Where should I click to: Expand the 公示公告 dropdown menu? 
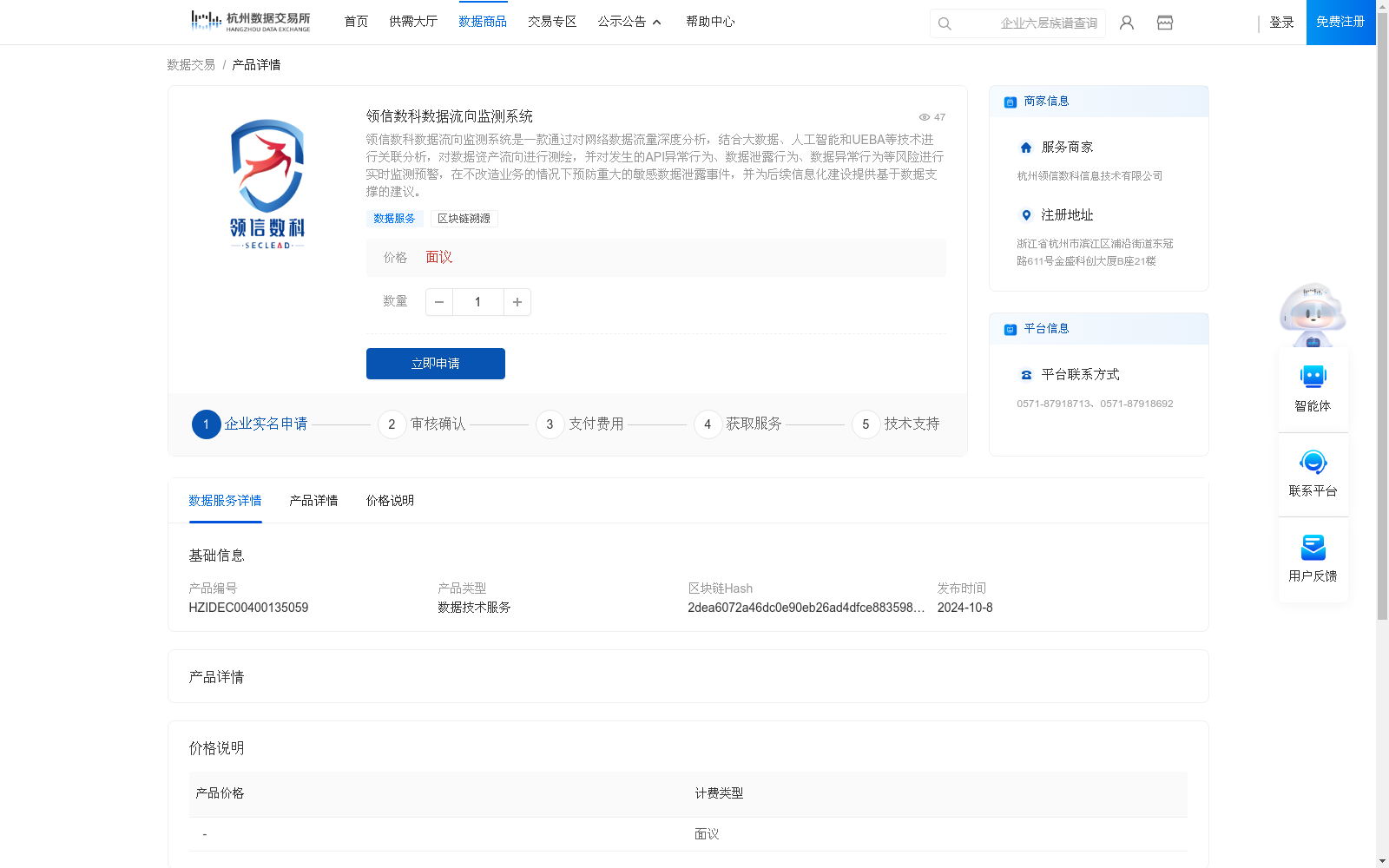[629, 22]
